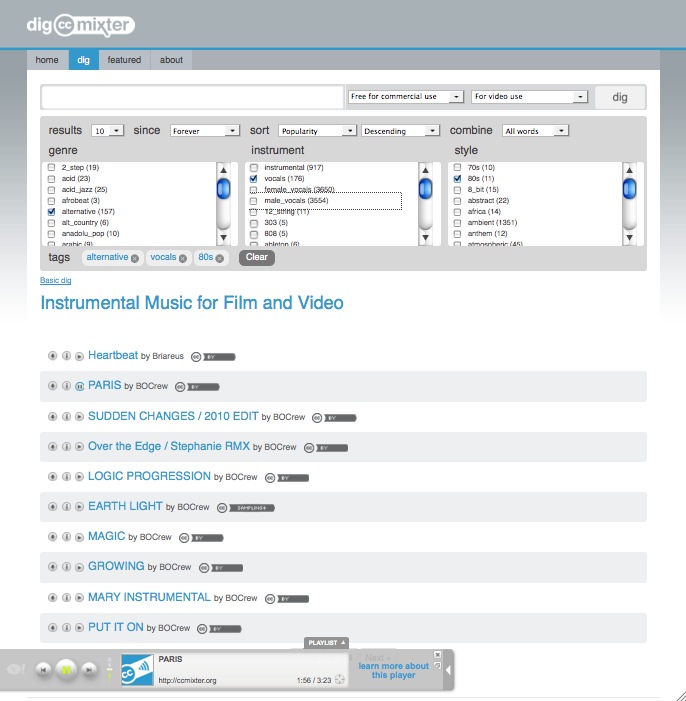Open info icon for Over the Edge / Stephanie RMX
Image resolution: width=686 pixels, height=701 pixels.
point(66,447)
